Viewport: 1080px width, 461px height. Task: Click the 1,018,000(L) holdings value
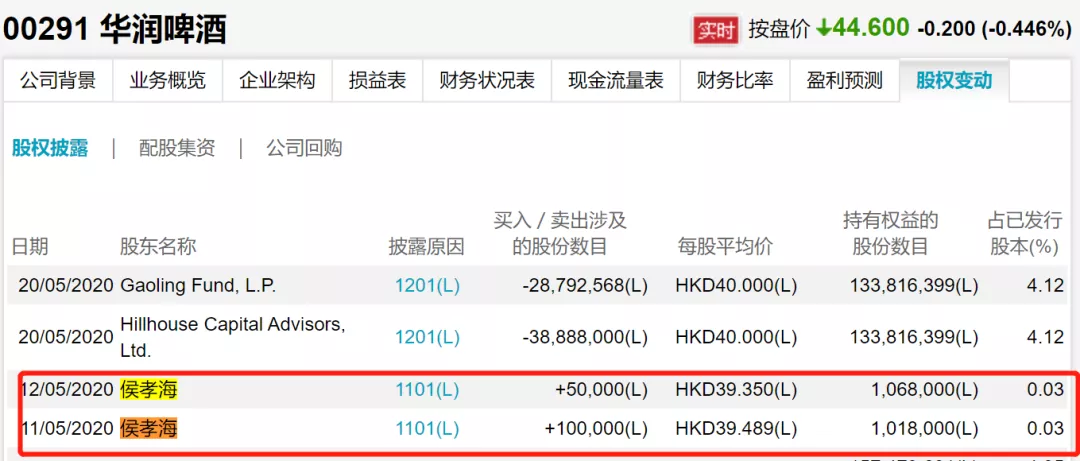click(x=927, y=429)
